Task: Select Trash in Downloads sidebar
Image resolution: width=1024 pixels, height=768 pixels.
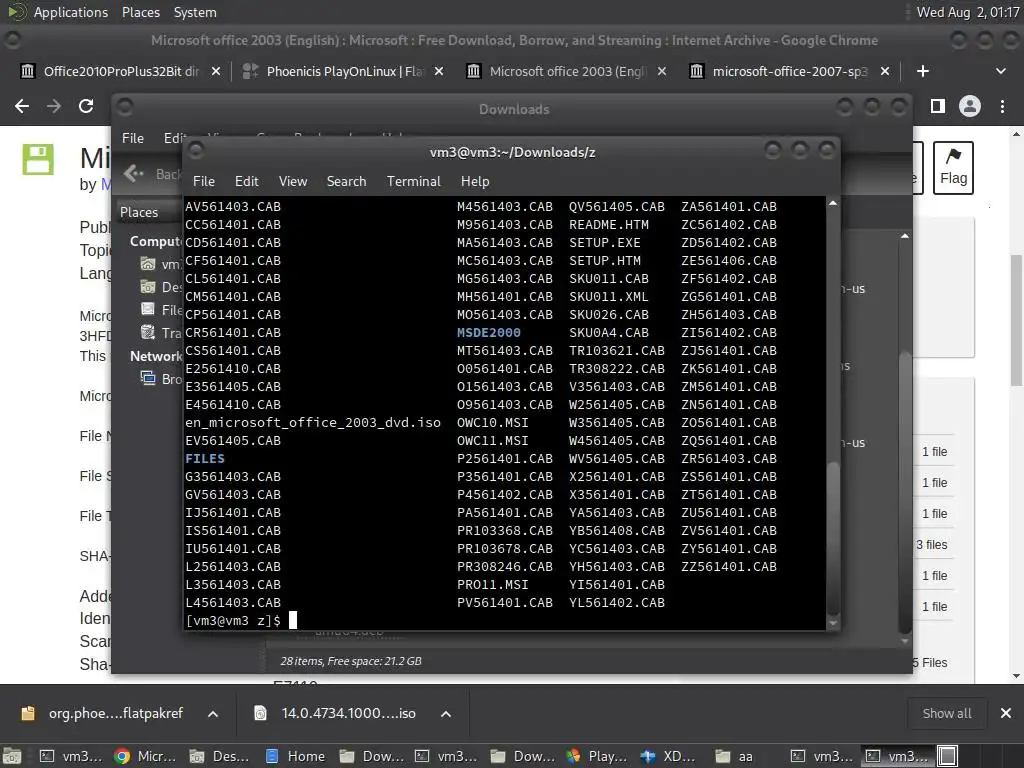Action: (x=161, y=333)
